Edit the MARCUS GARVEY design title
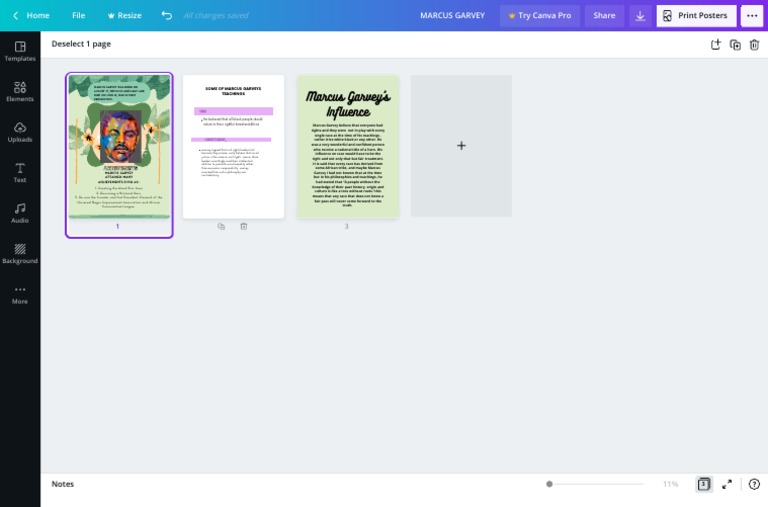Image resolution: width=768 pixels, height=507 pixels. pyautogui.click(x=452, y=15)
